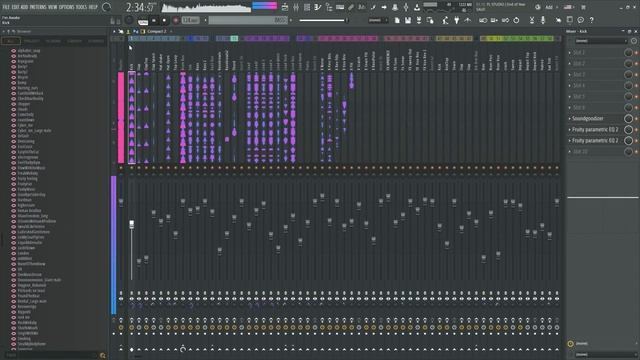Viewport: 640px width, 360px height.
Task: Click the shopping cart icon
Action: pyautogui.click(x=583, y=7)
